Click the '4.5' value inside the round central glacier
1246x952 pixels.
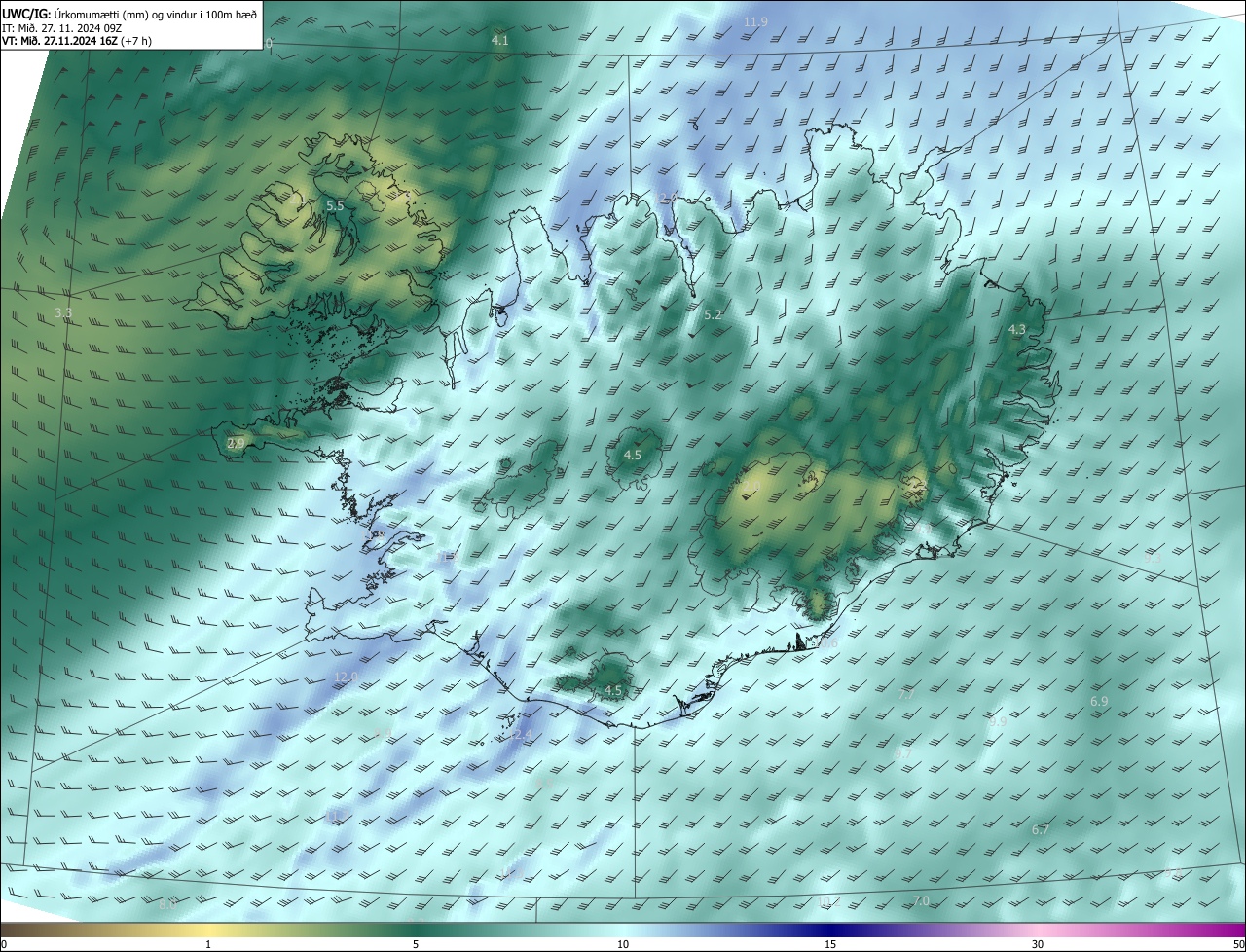coord(633,456)
